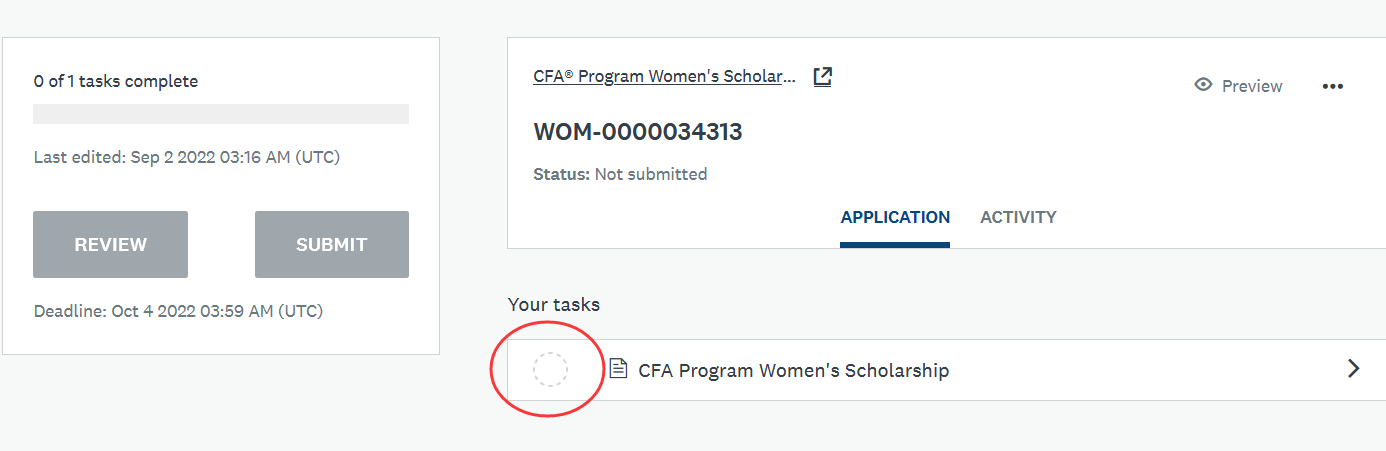Click the tasks completion progress bar

(221, 114)
